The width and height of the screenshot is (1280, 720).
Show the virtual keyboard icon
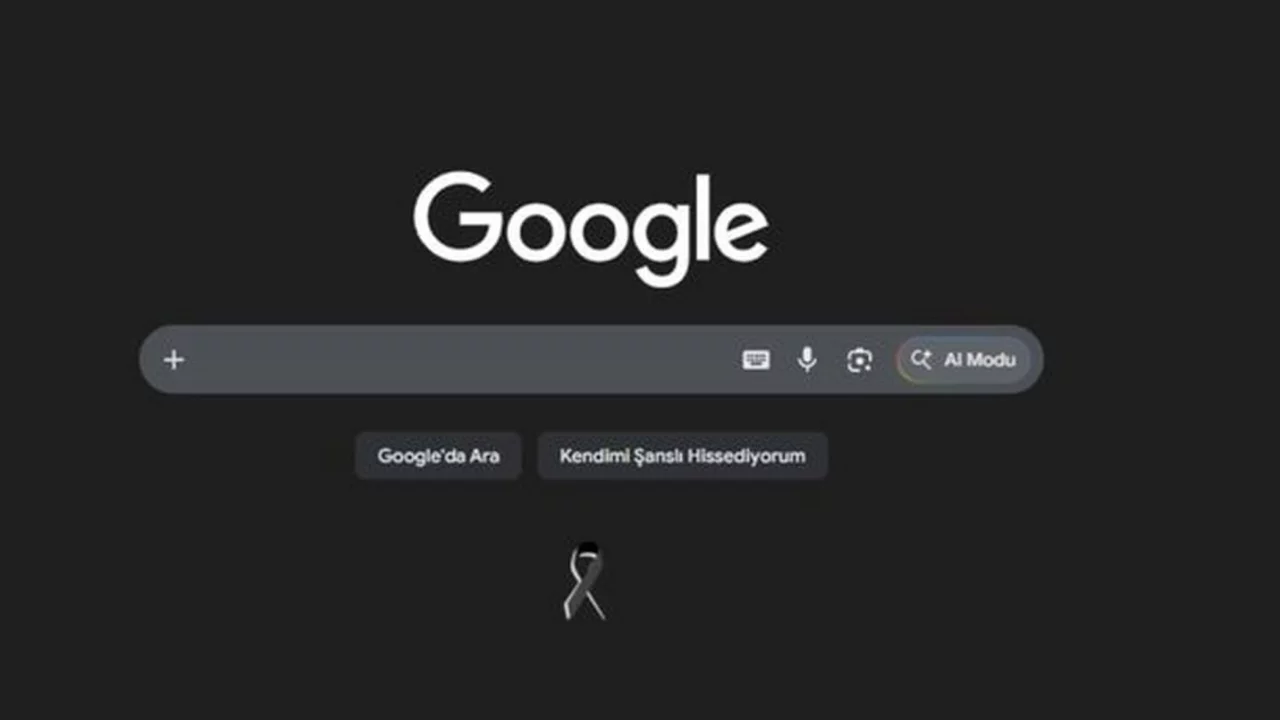click(x=756, y=360)
